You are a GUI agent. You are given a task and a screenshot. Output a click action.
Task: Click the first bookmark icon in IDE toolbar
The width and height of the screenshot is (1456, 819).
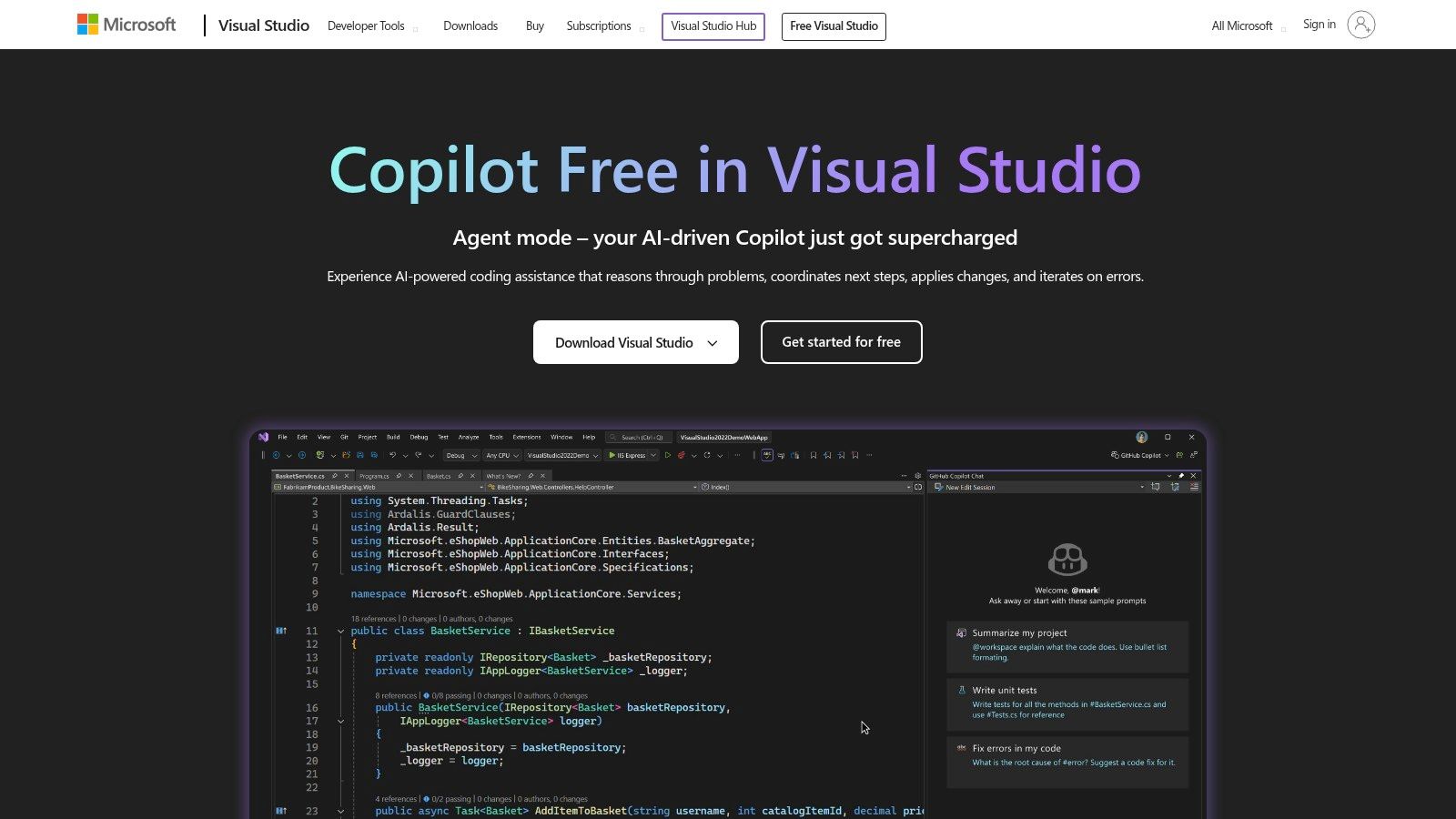(814, 455)
